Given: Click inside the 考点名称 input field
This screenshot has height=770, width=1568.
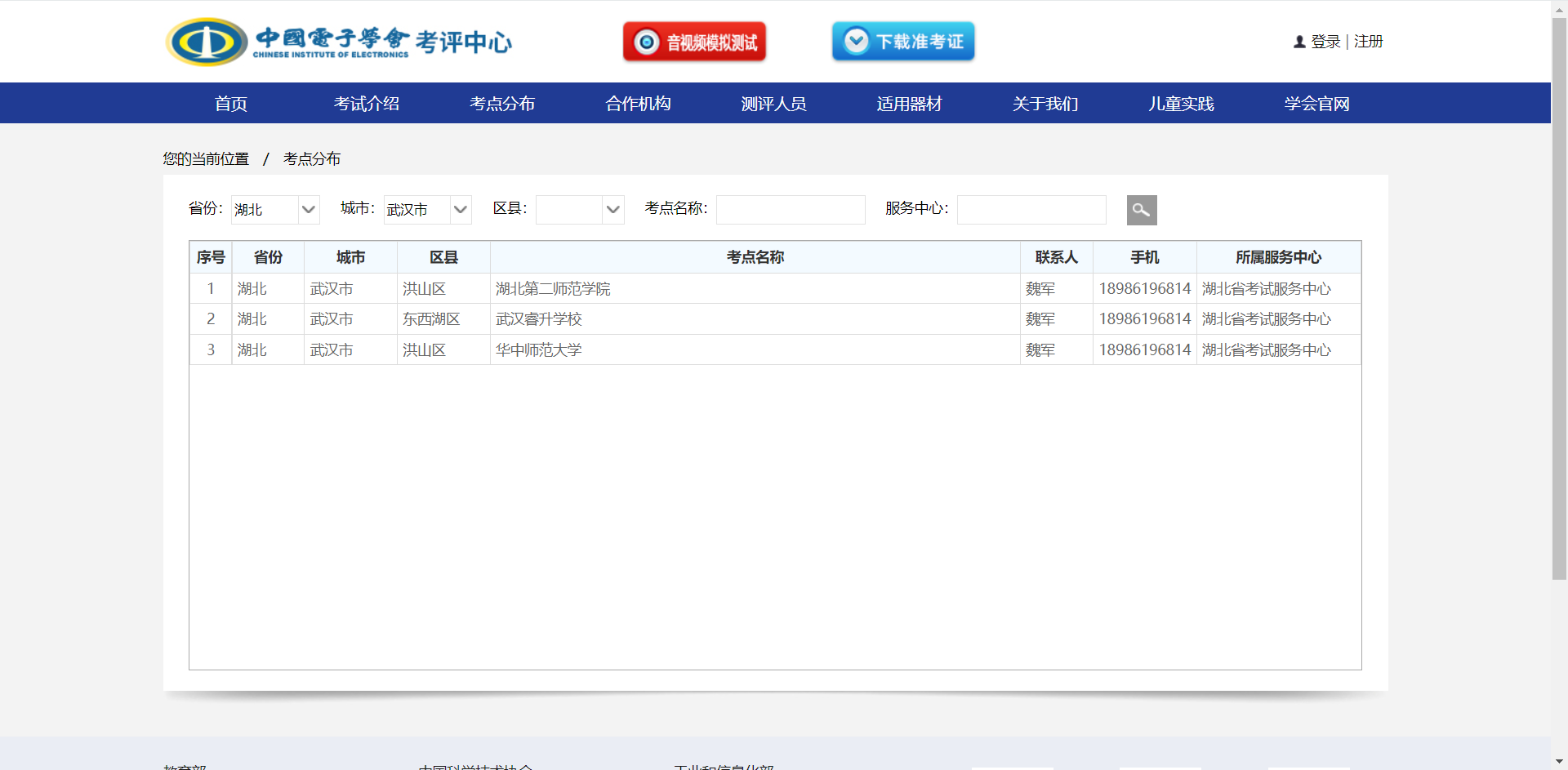Looking at the screenshot, I should click(790, 210).
